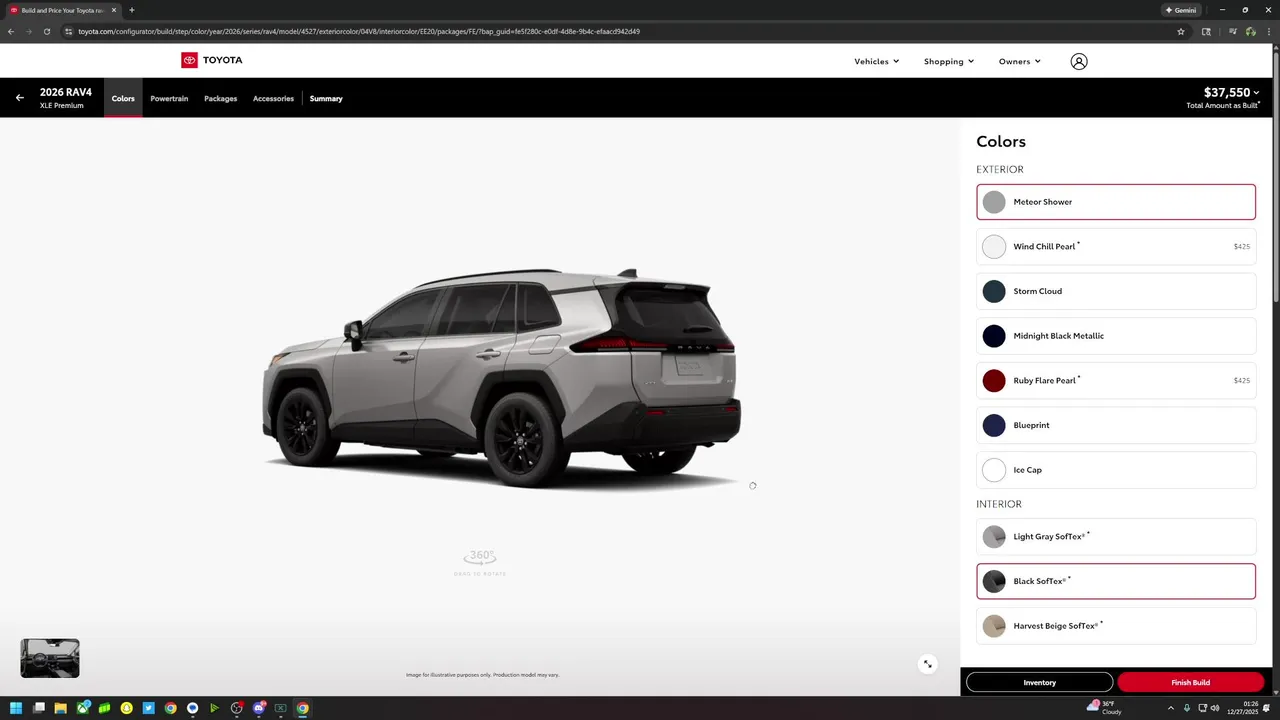Select Ruby Flare Pearl exterior color

[x=1116, y=380]
